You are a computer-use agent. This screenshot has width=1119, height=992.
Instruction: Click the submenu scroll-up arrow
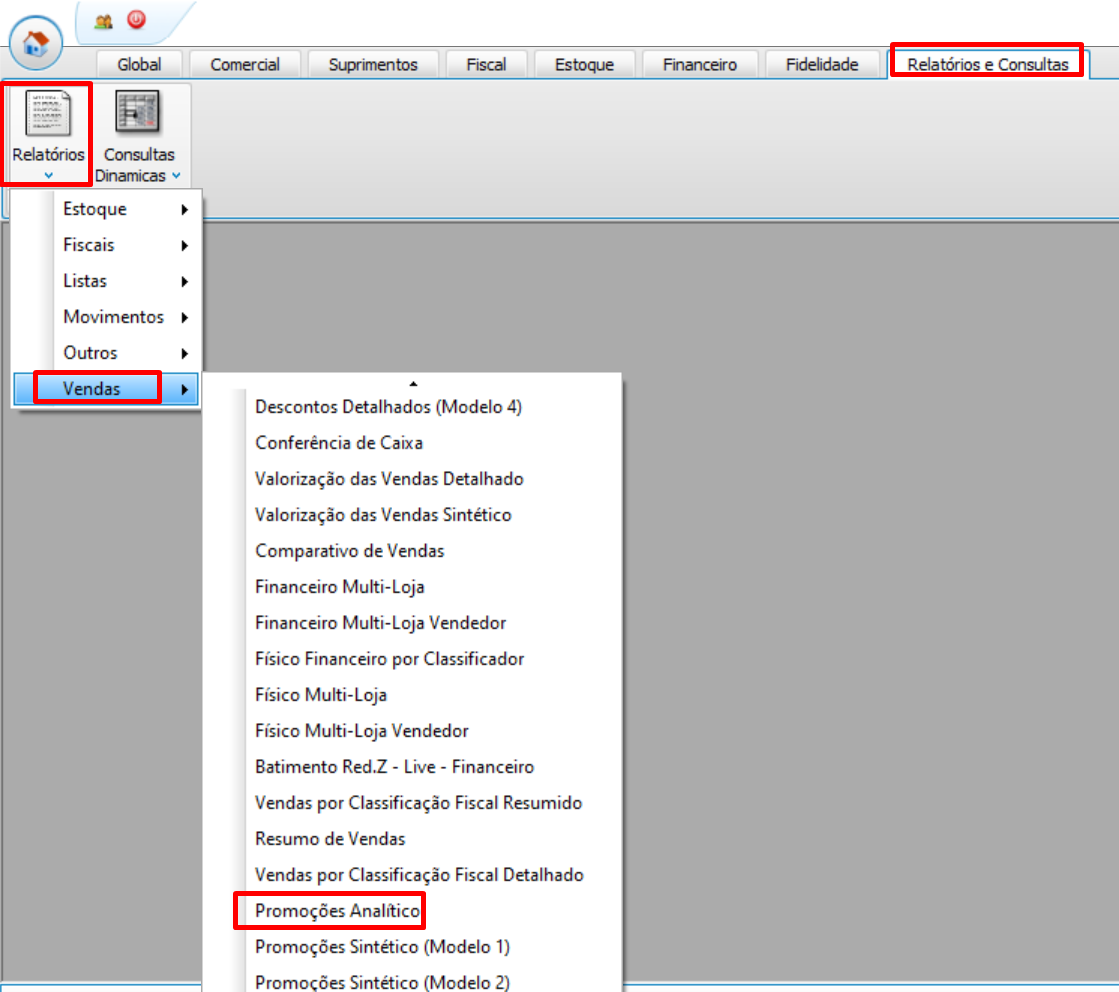tap(413, 383)
